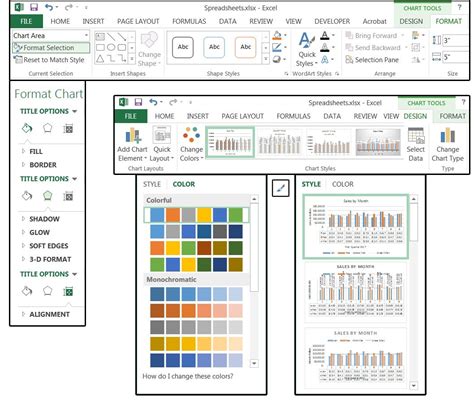This screenshot has height=400, width=474.
Task: Open the Quick Layout menu
Action: point(162,144)
